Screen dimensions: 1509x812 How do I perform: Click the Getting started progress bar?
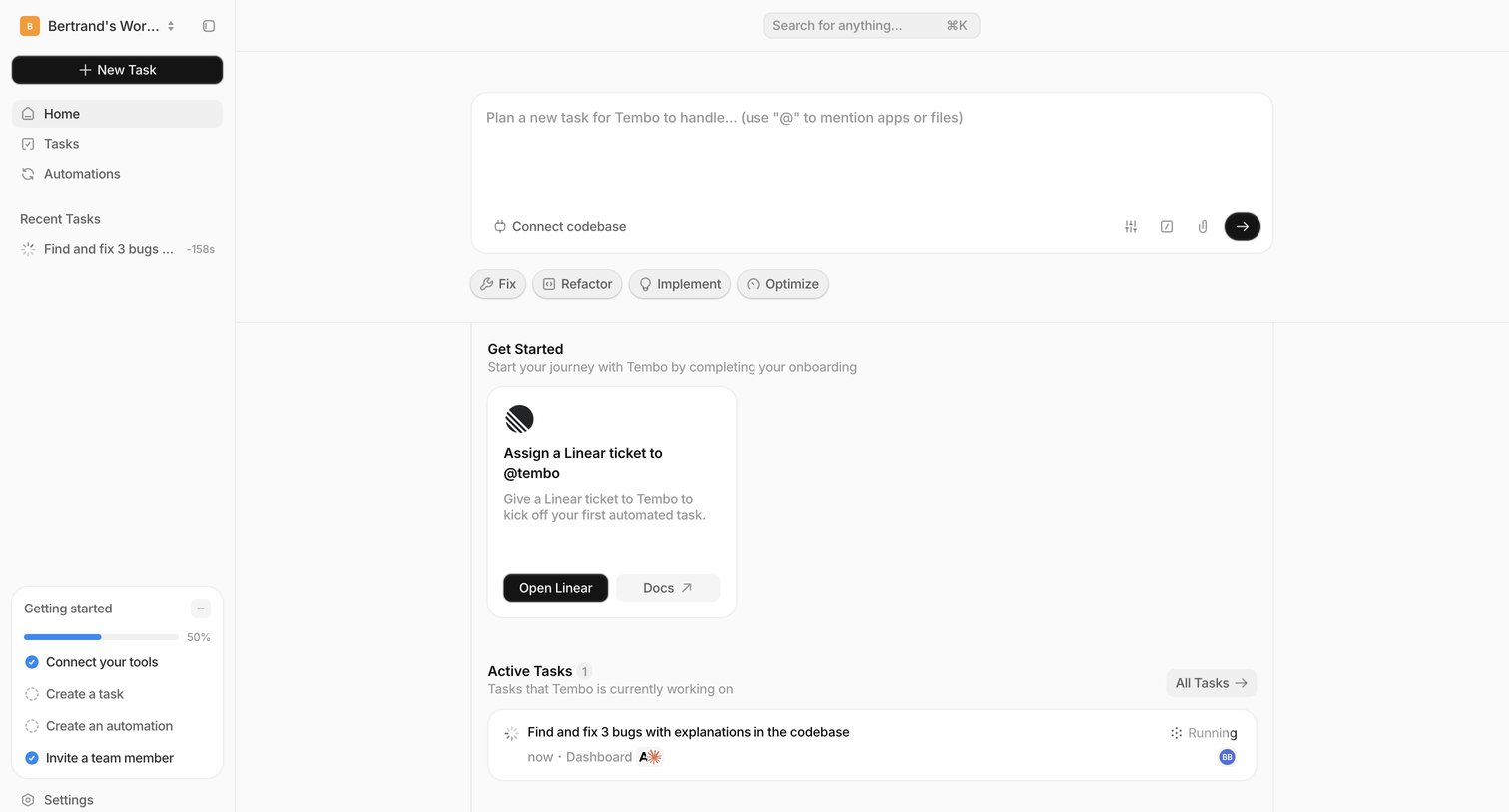point(101,637)
